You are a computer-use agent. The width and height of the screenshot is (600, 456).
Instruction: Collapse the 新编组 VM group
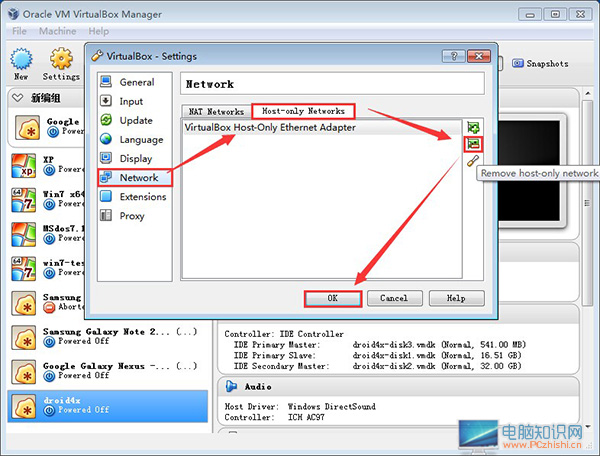pyautogui.click(x=15, y=97)
